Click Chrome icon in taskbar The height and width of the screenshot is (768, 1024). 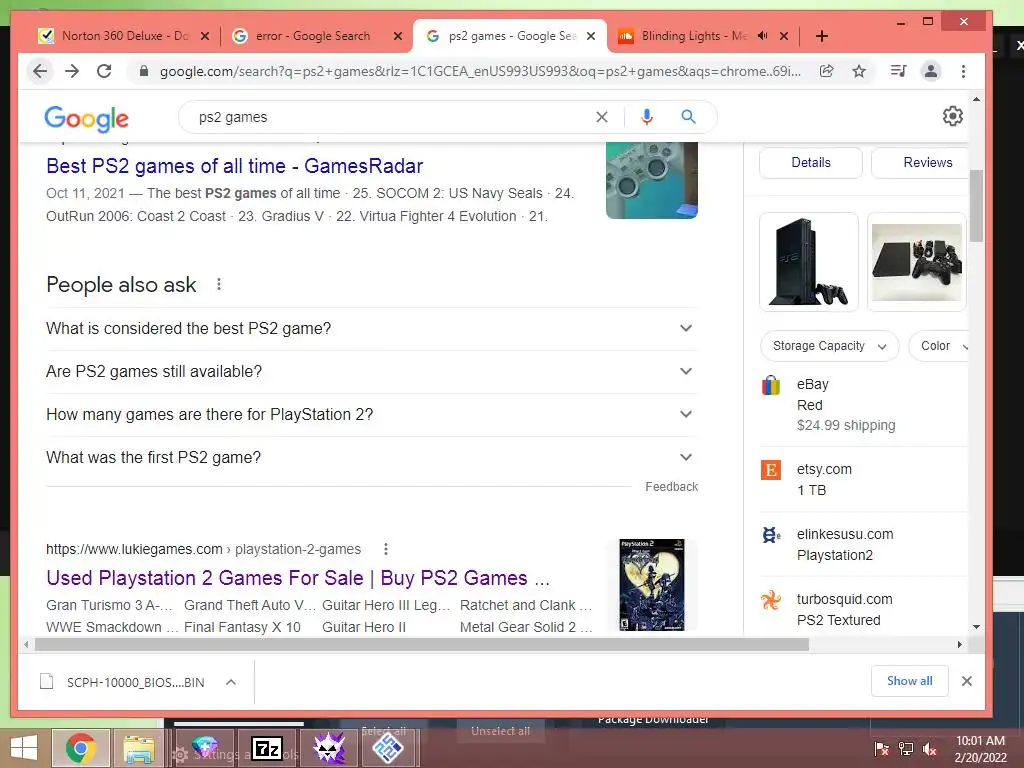[x=80, y=748]
